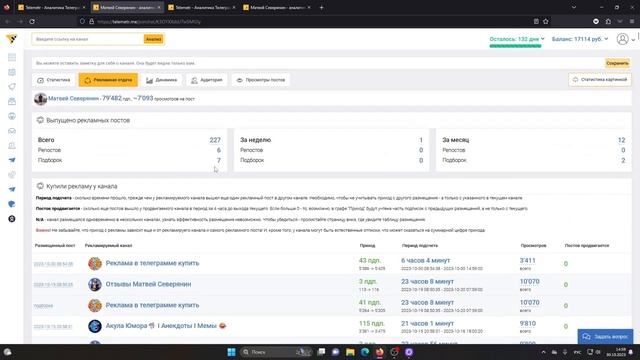The height and width of the screenshot is (360, 640).
Task: Click the 6 hours 4 minutes period
Action: click(x=425, y=260)
